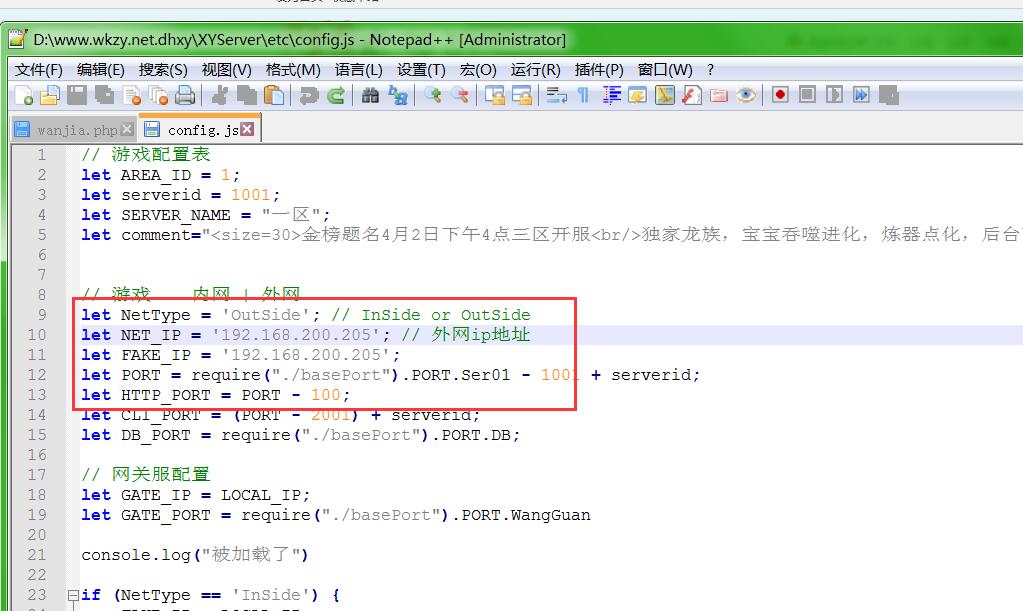This screenshot has height=611, width=1023.
Task: Click the Open file folder icon
Action: click(x=49, y=96)
